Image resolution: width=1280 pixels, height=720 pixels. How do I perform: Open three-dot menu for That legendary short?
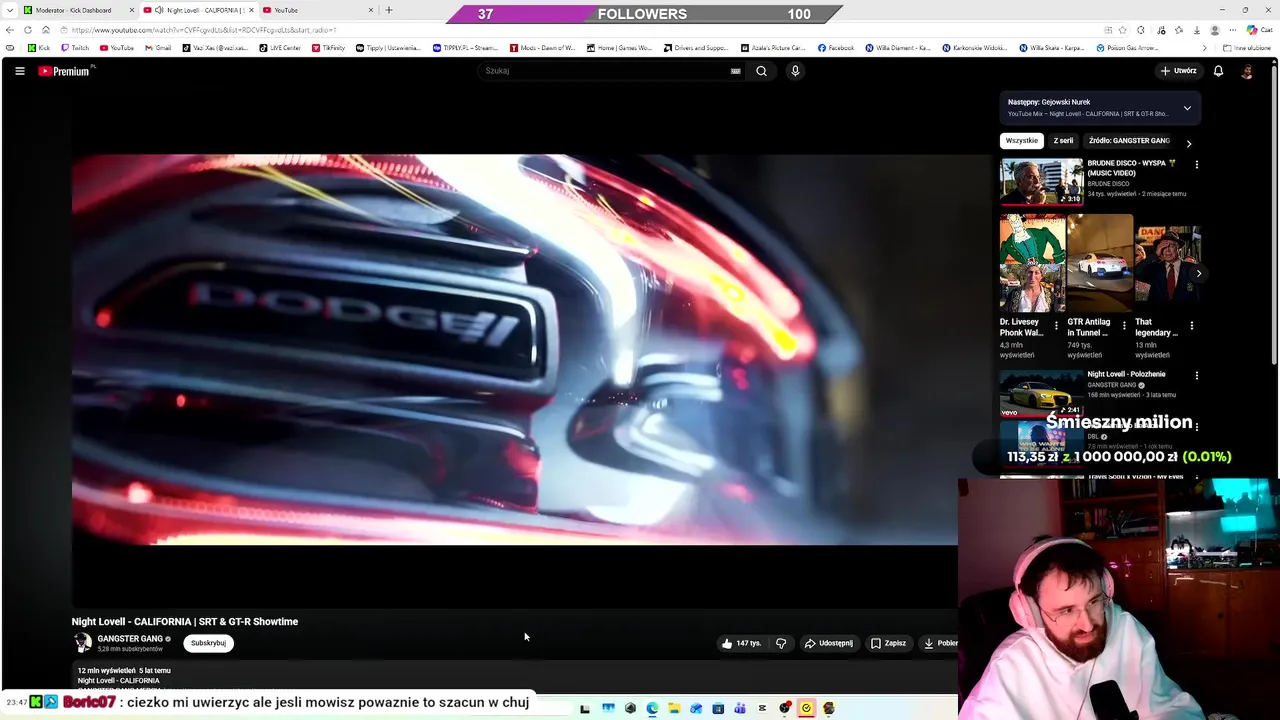pyautogui.click(x=1191, y=325)
